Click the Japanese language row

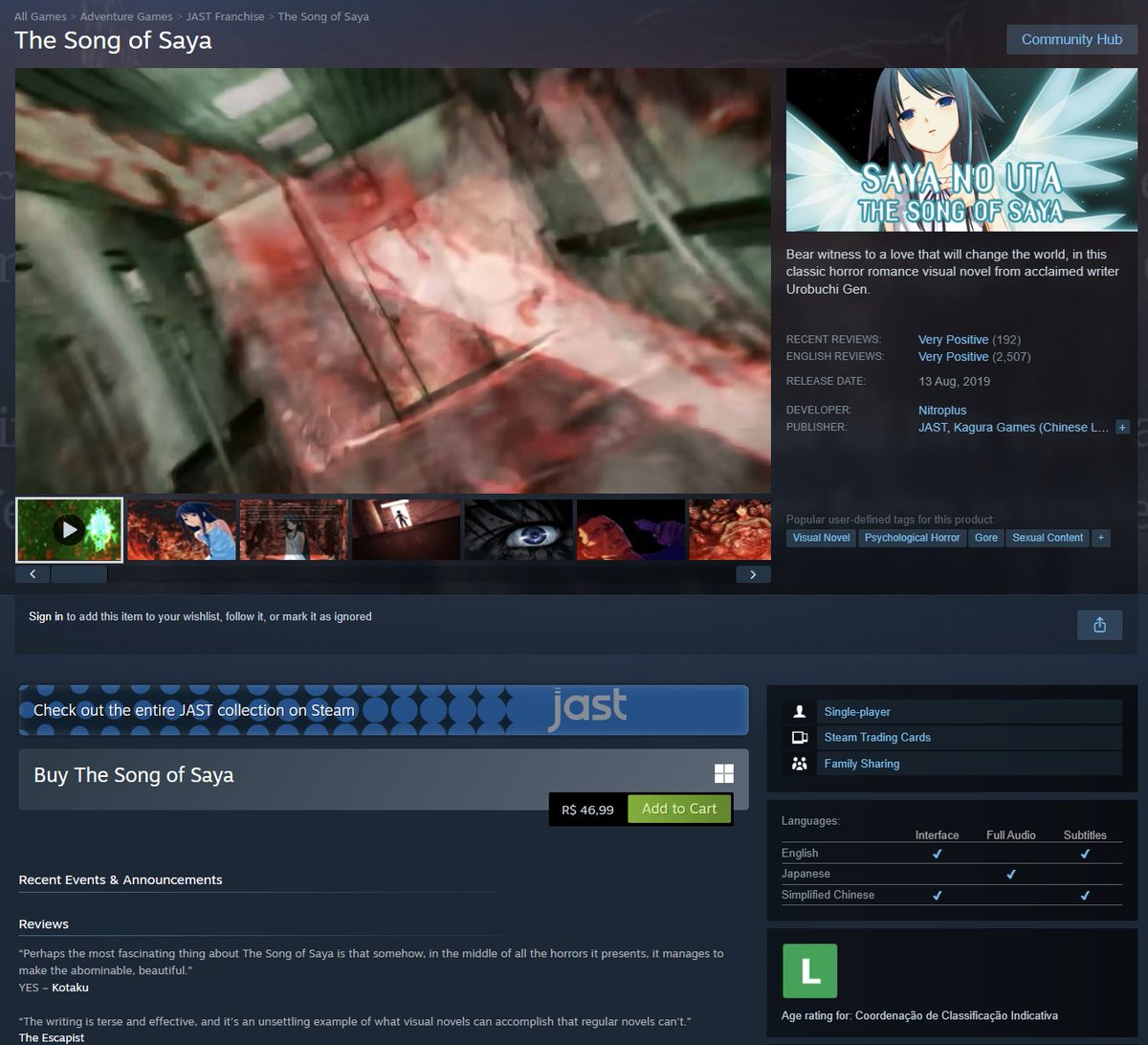point(952,874)
